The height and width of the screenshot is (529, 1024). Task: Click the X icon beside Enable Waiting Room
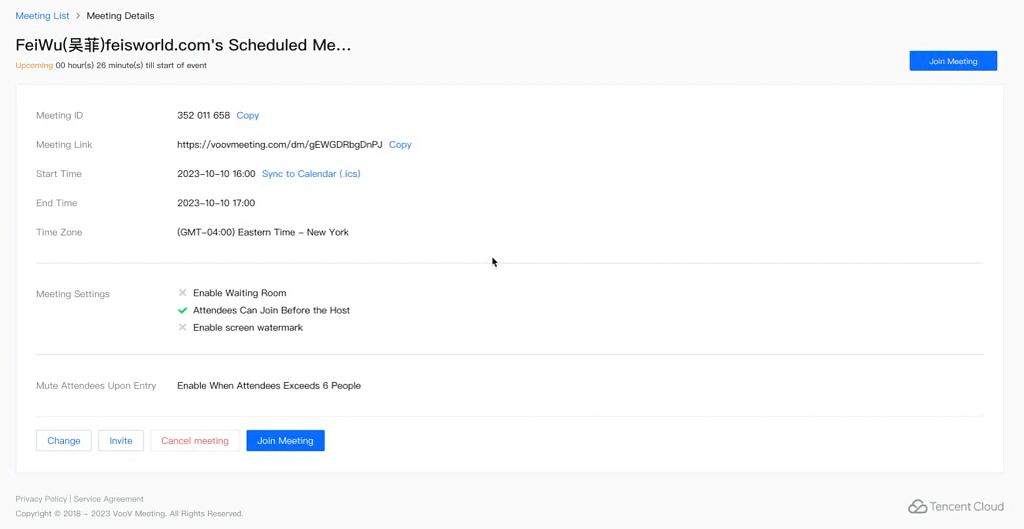point(182,293)
